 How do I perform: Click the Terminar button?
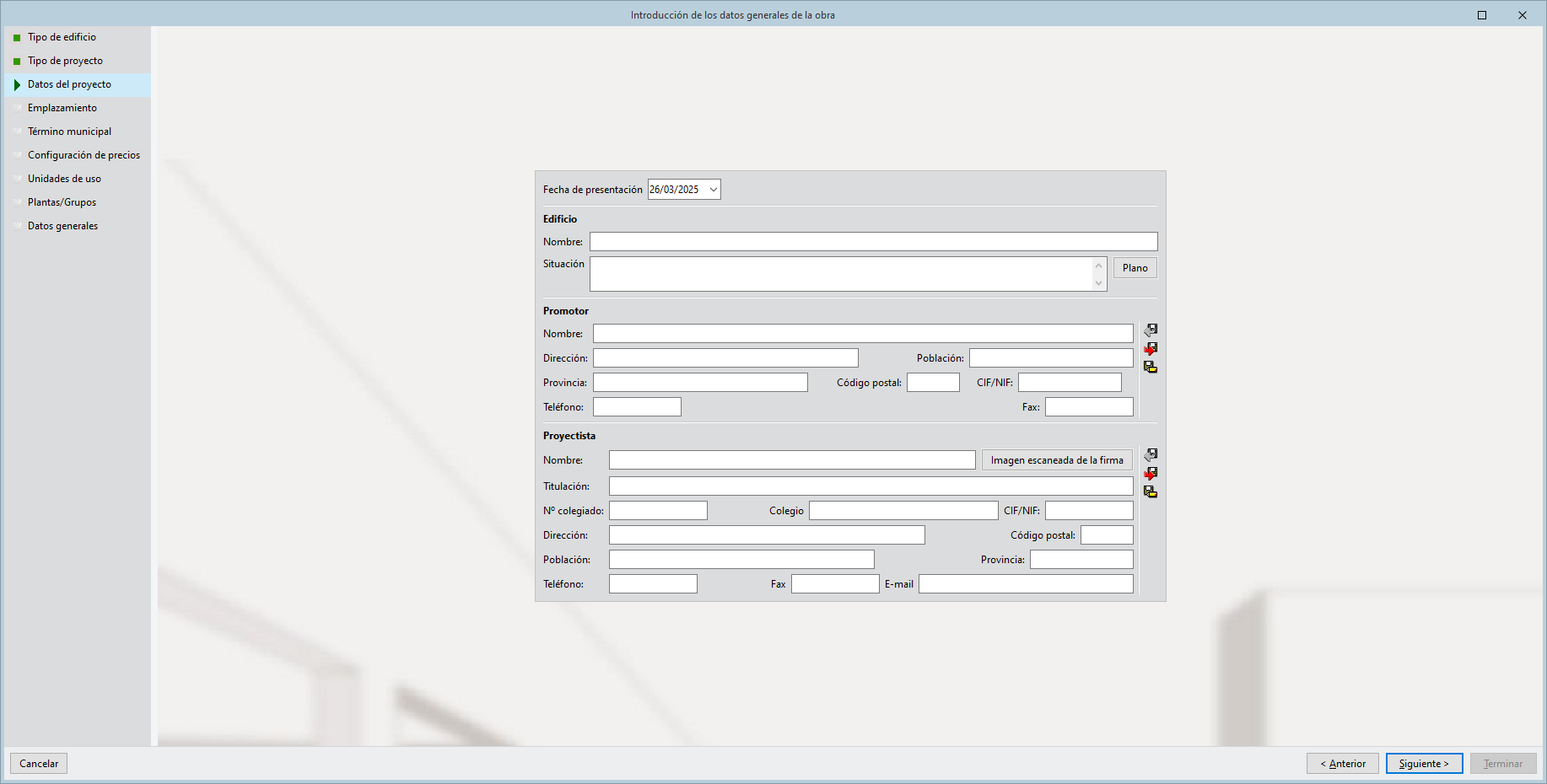[1503, 764]
